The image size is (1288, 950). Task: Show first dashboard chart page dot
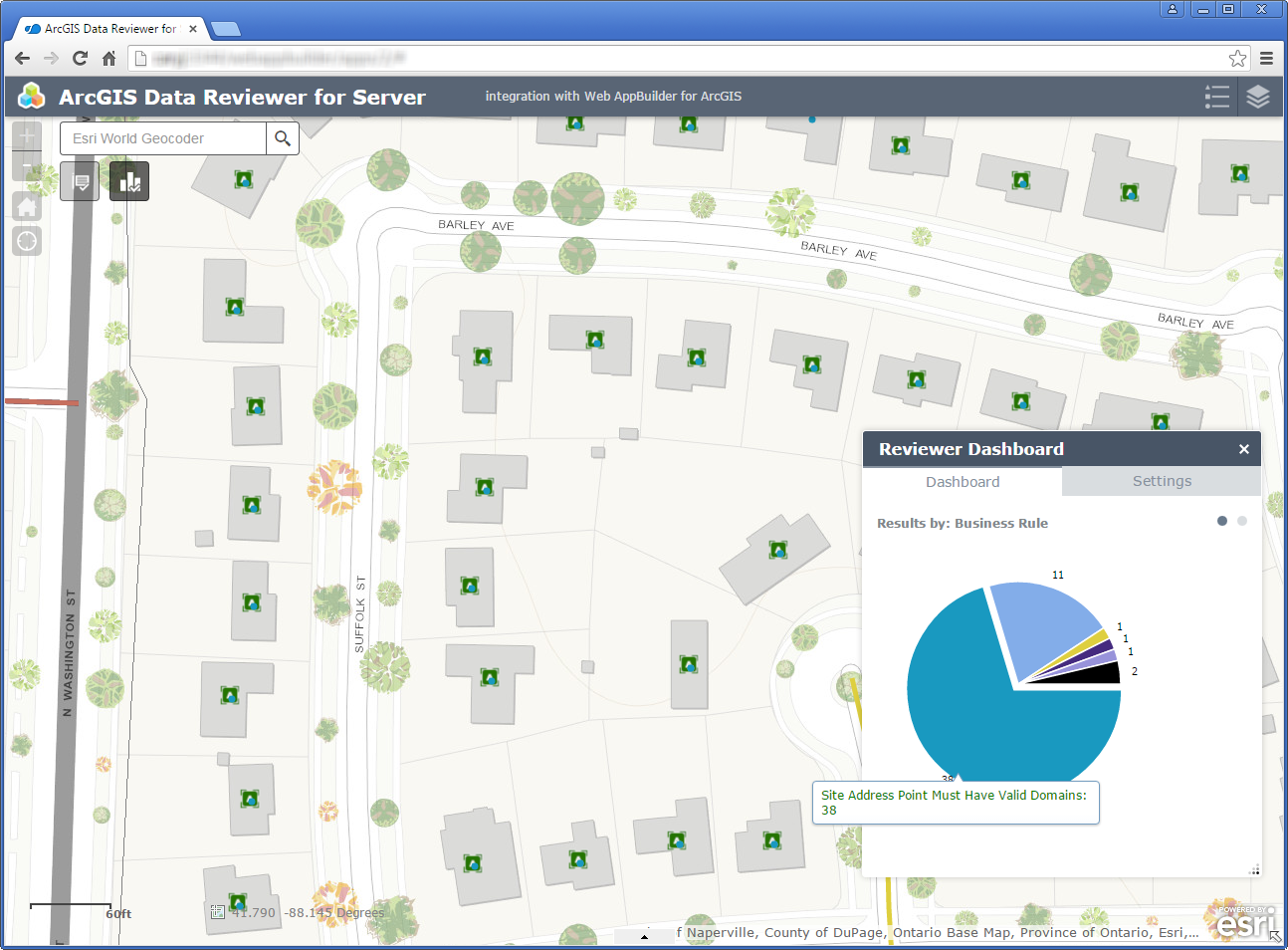[x=1222, y=521]
